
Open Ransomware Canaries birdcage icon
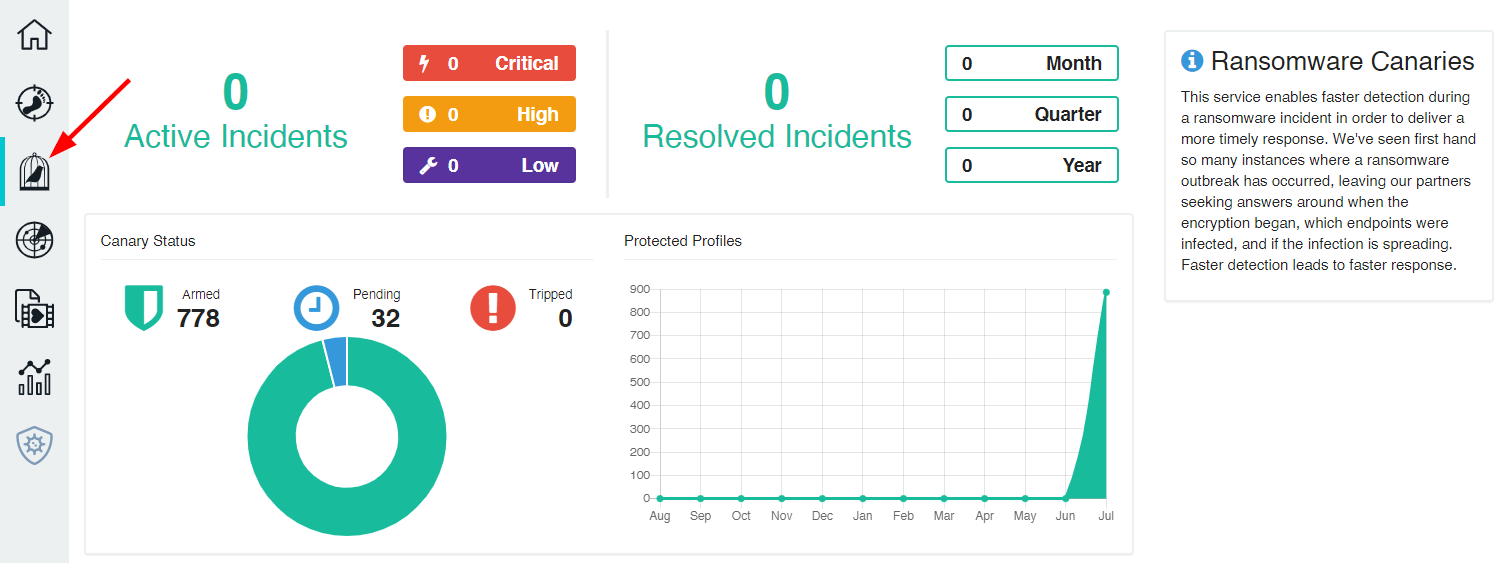[x=34, y=172]
